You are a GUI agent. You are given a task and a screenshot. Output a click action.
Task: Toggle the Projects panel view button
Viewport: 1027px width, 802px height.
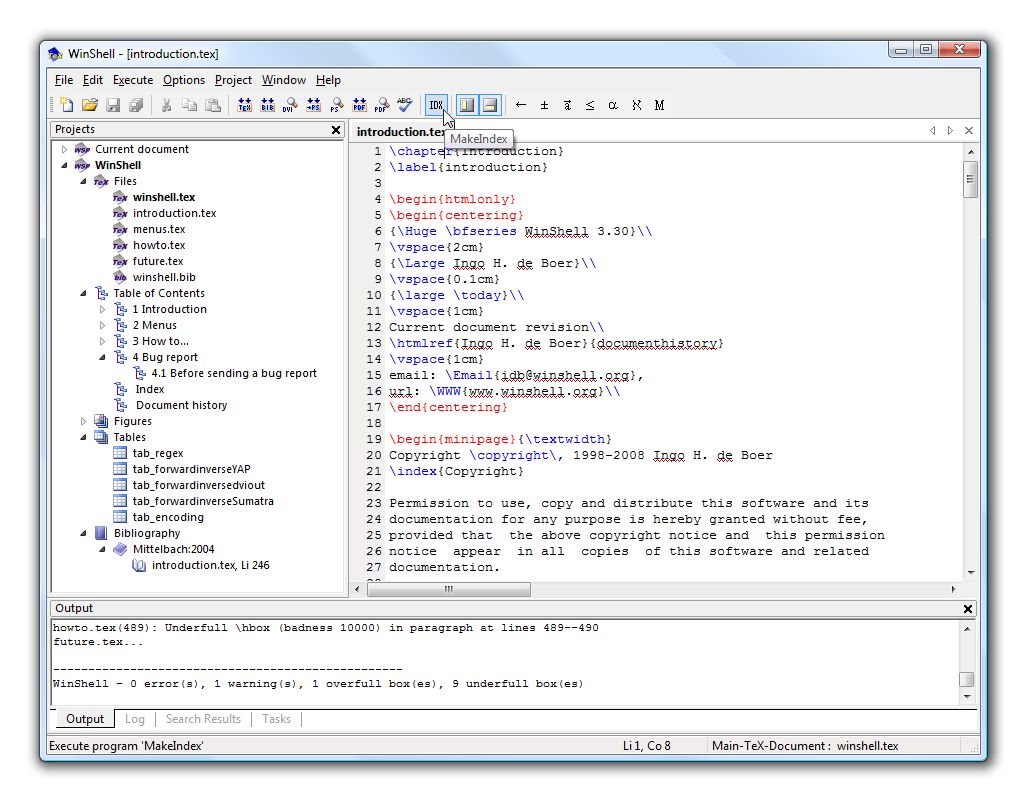pyautogui.click(x=465, y=104)
